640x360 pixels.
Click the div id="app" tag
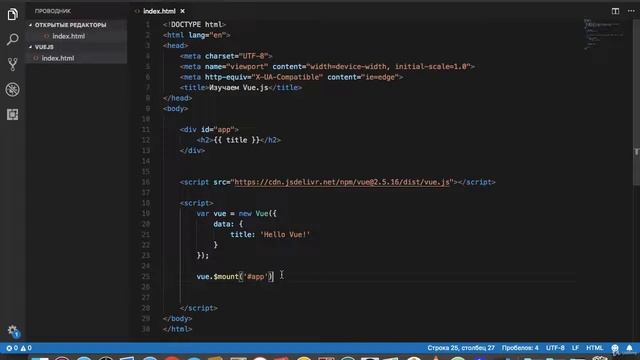[x=209, y=129]
